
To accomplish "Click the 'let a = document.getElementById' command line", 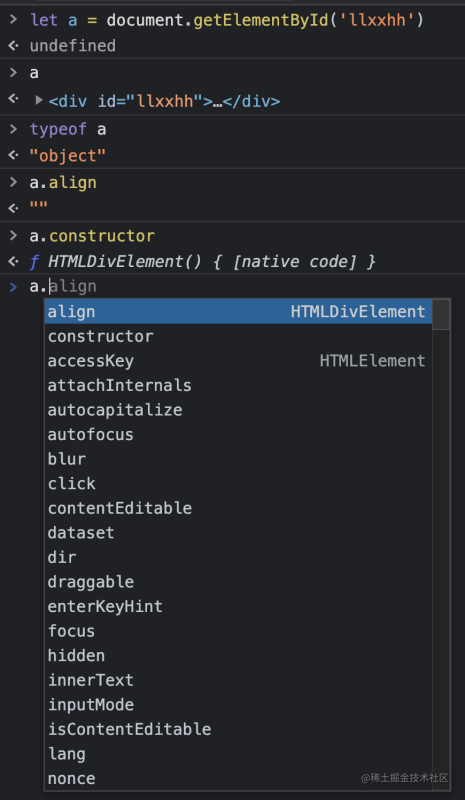I will pyautogui.click(x=227, y=20).
